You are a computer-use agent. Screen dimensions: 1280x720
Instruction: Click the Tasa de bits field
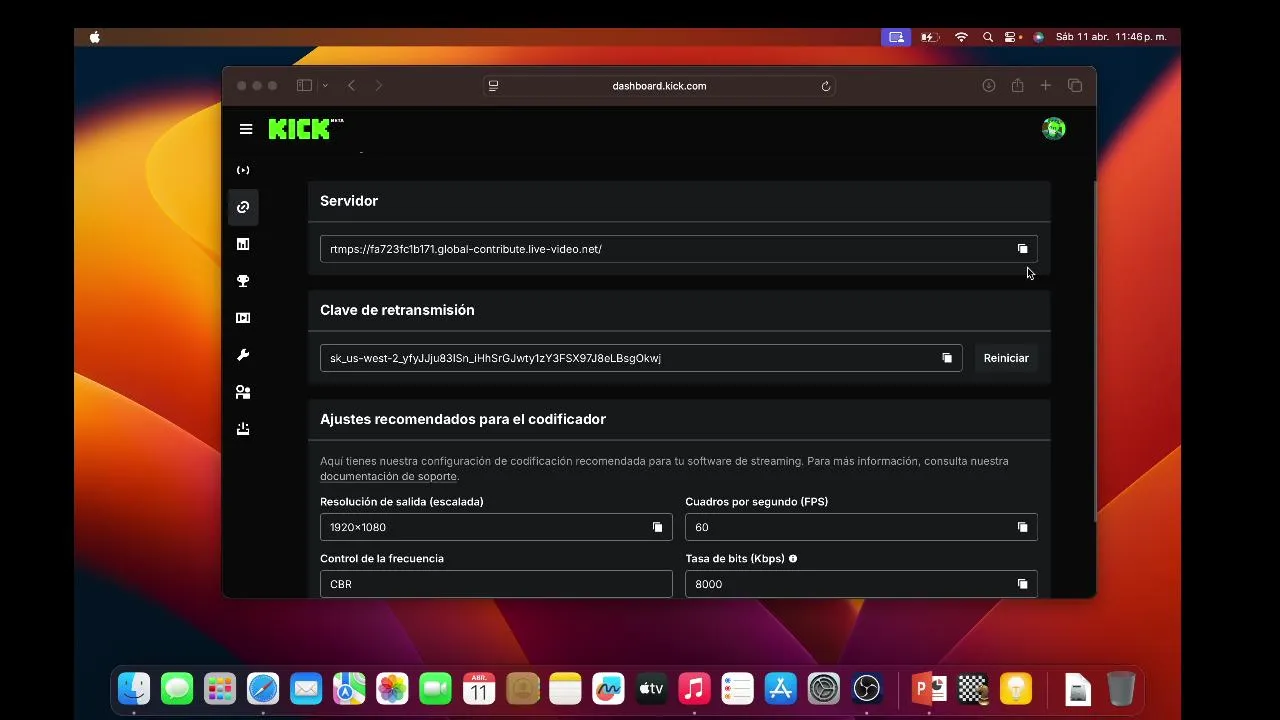point(861,584)
